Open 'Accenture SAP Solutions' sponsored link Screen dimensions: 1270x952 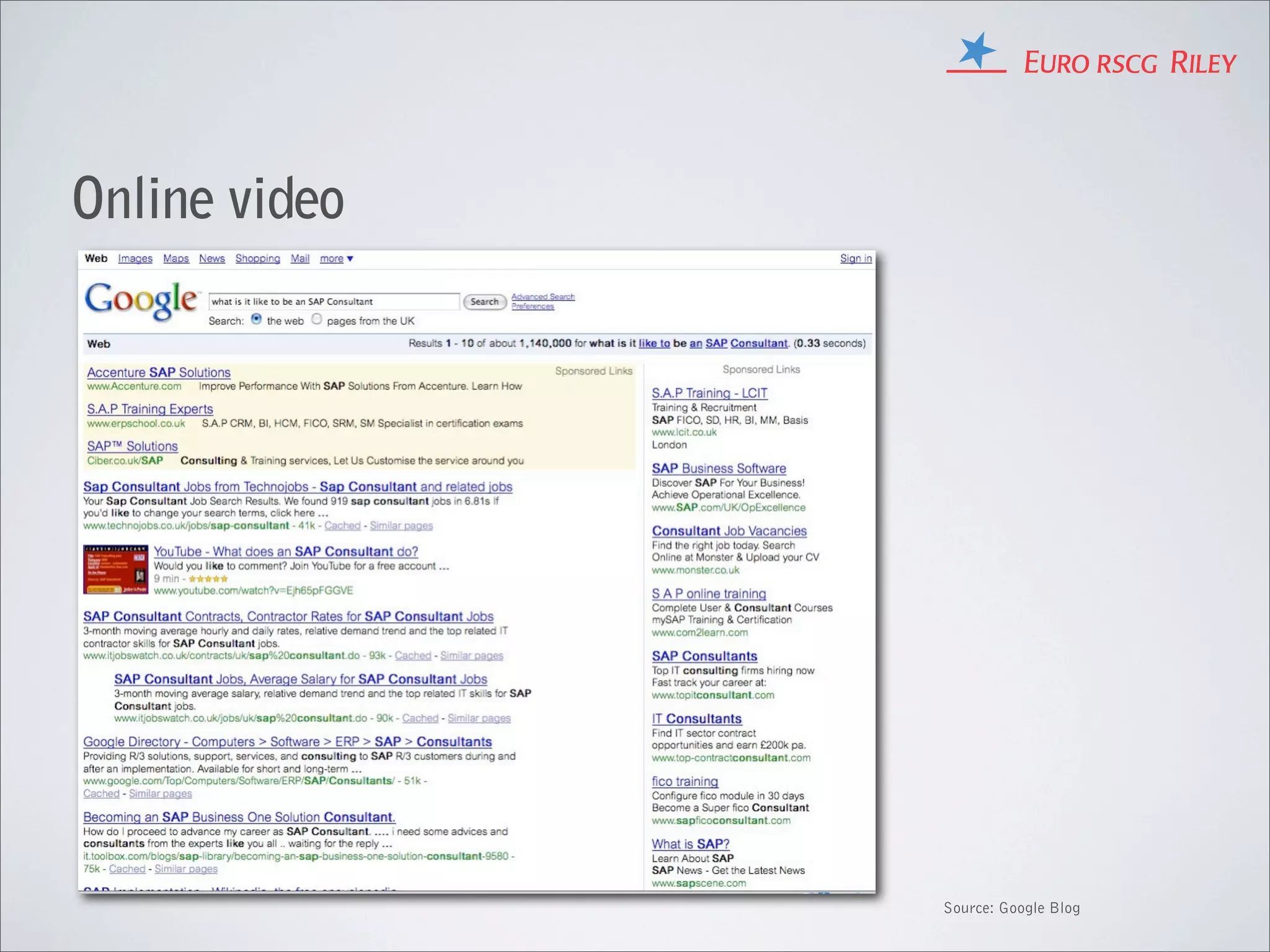coord(159,372)
